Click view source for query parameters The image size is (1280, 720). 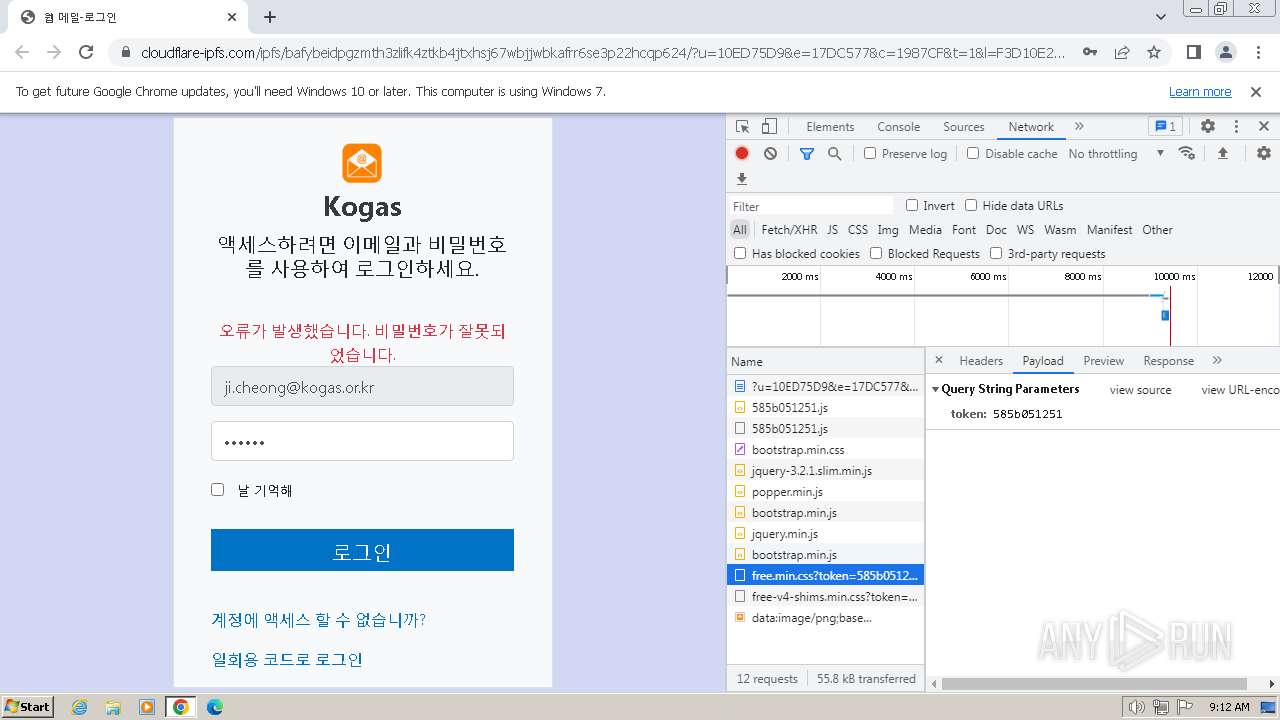pos(1140,390)
